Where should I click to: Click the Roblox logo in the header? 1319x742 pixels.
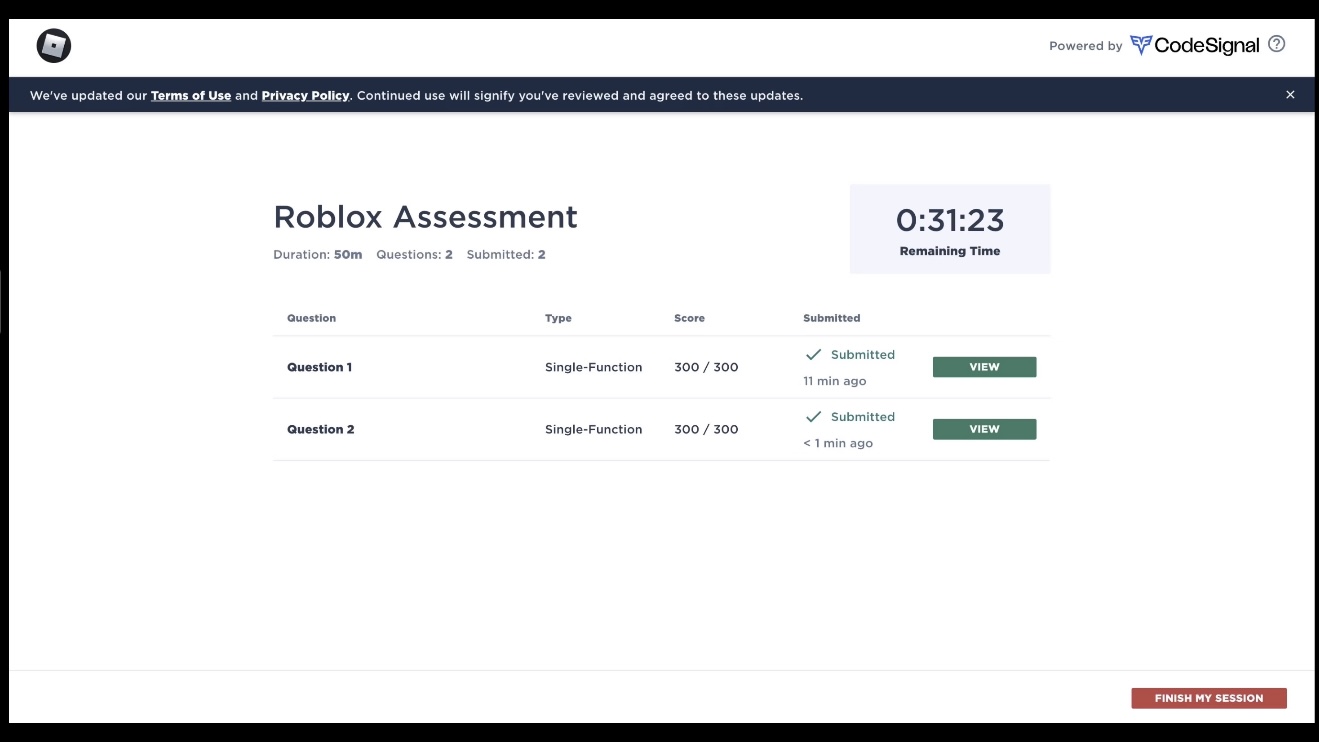click(54, 46)
